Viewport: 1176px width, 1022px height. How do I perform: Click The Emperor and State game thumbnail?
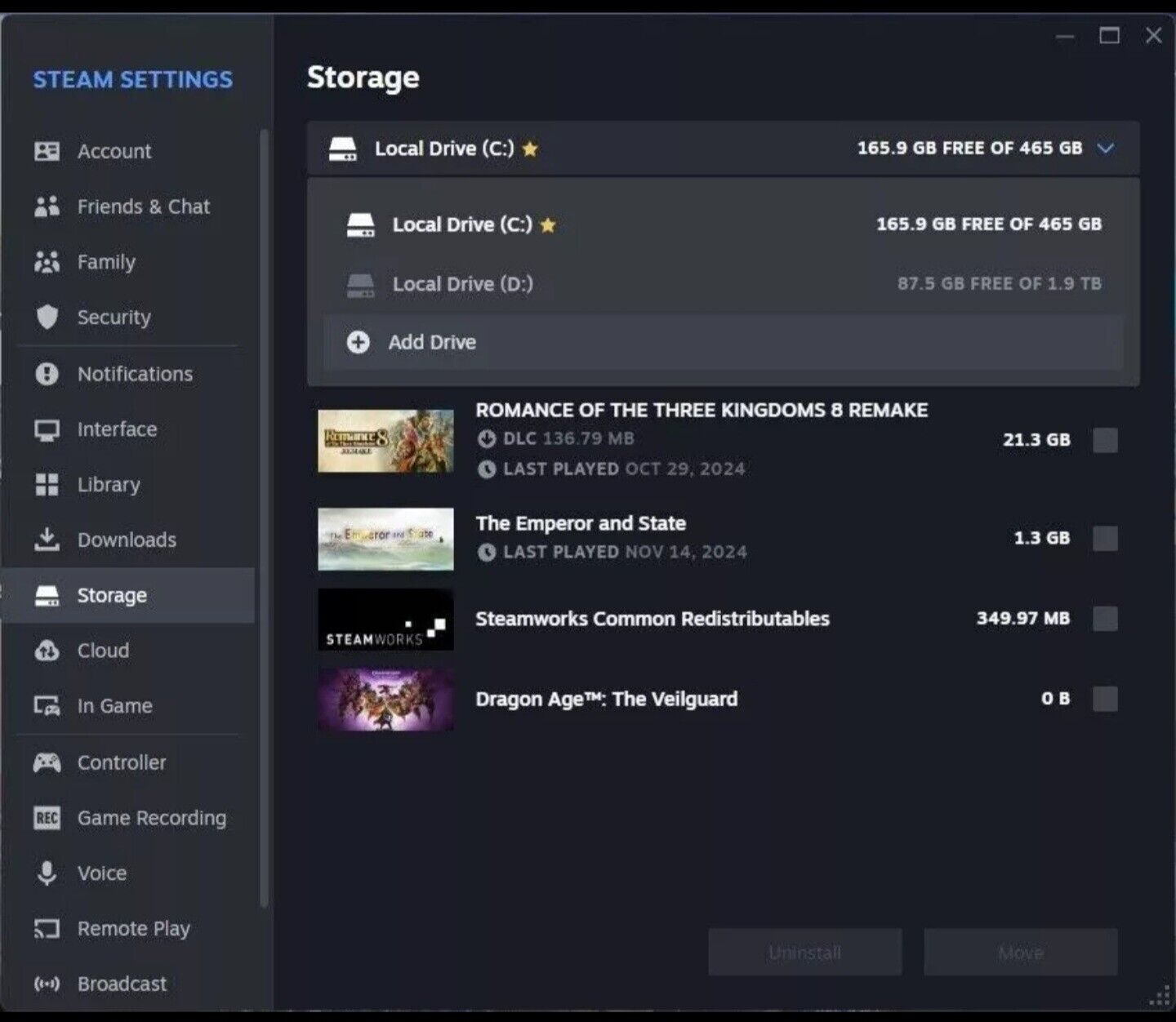(x=385, y=539)
